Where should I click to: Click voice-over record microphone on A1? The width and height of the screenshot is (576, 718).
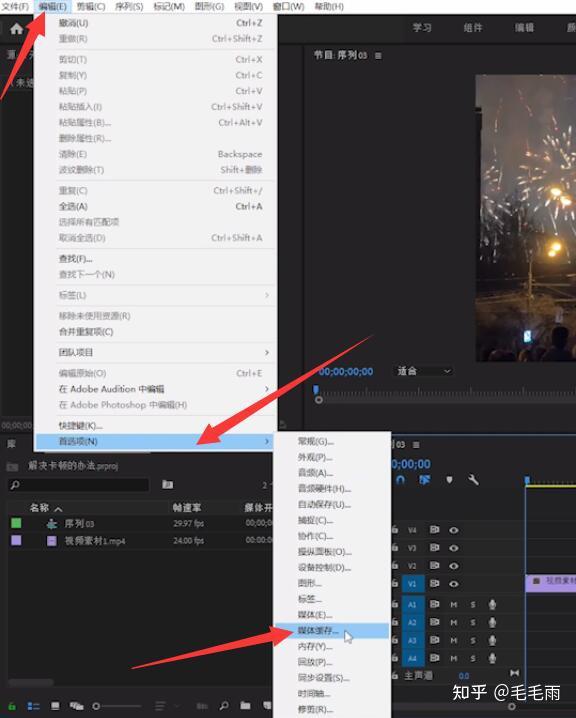(x=492, y=604)
